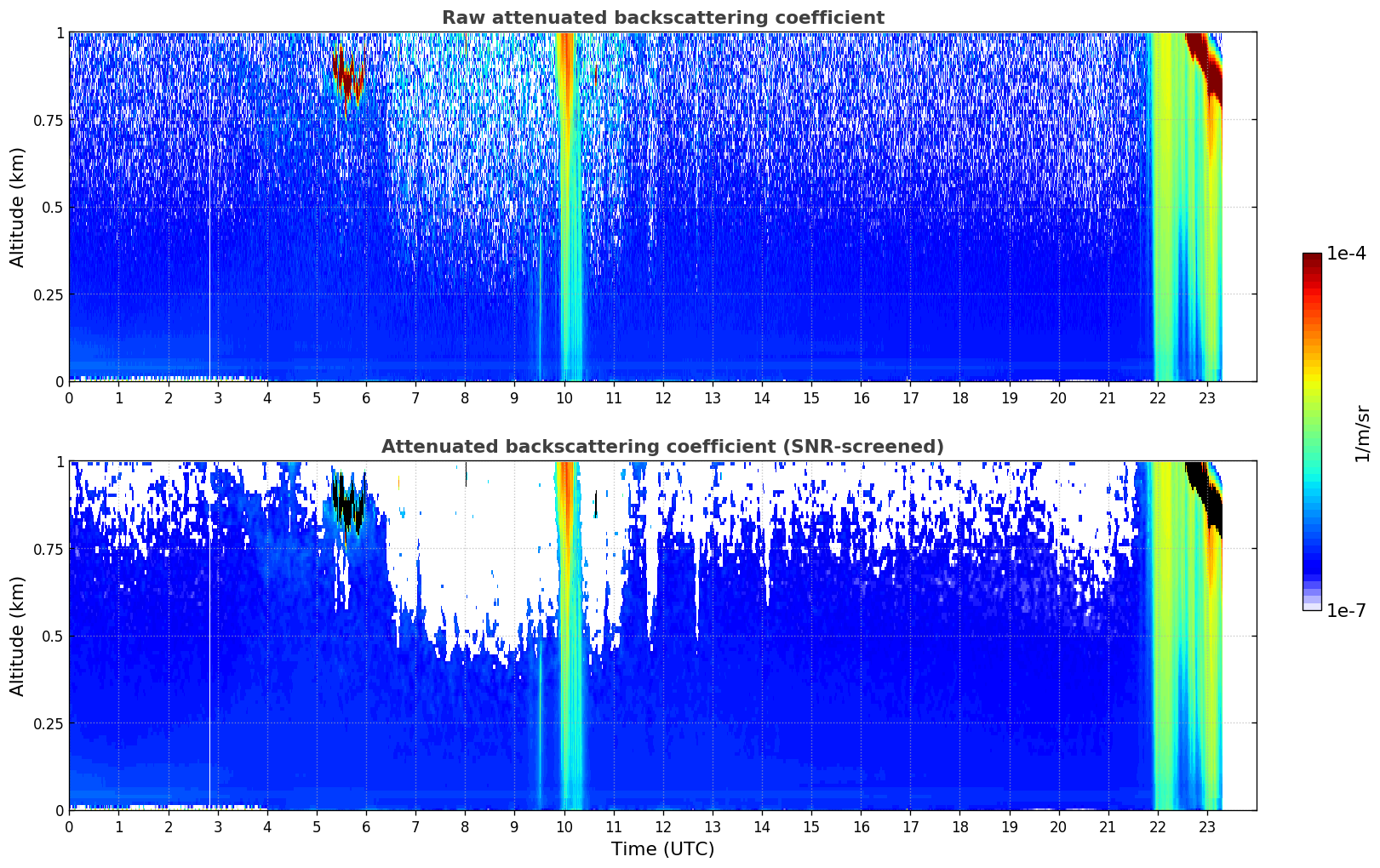Click altitude tick '0.75' on the raw plot
1380x868 pixels.
click(49, 120)
